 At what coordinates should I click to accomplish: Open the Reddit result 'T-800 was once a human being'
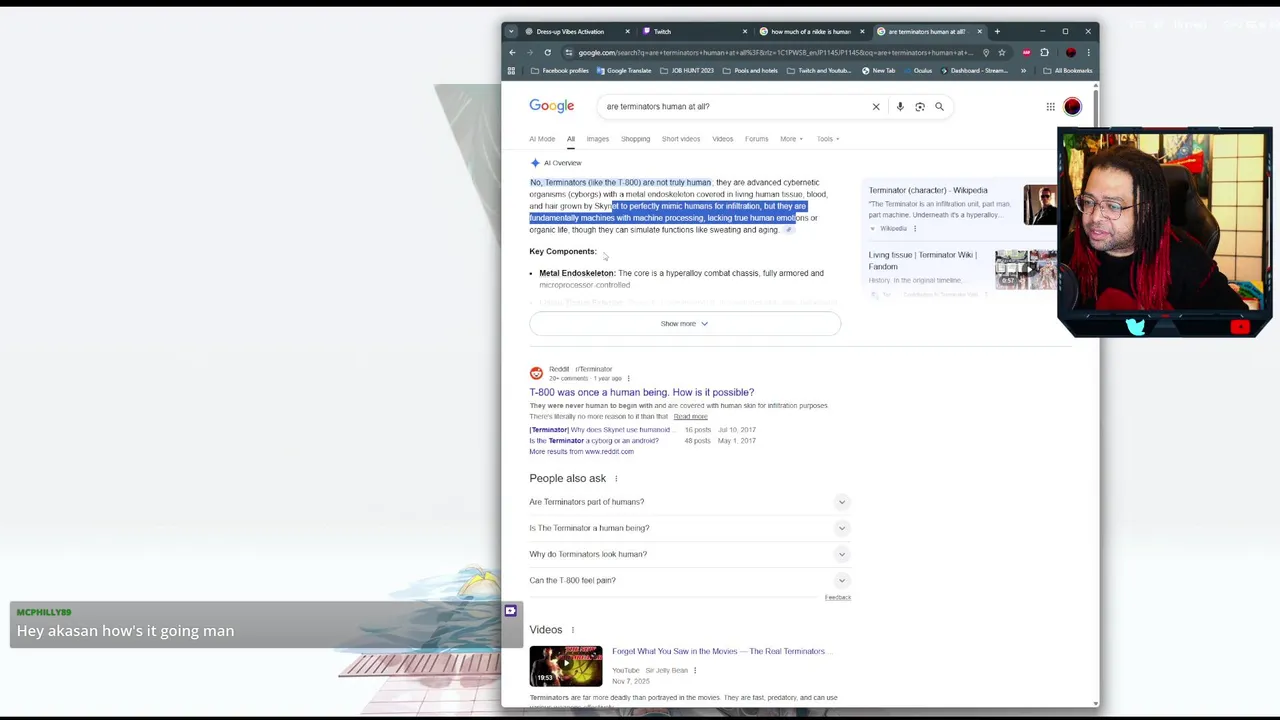tap(642, 392)
